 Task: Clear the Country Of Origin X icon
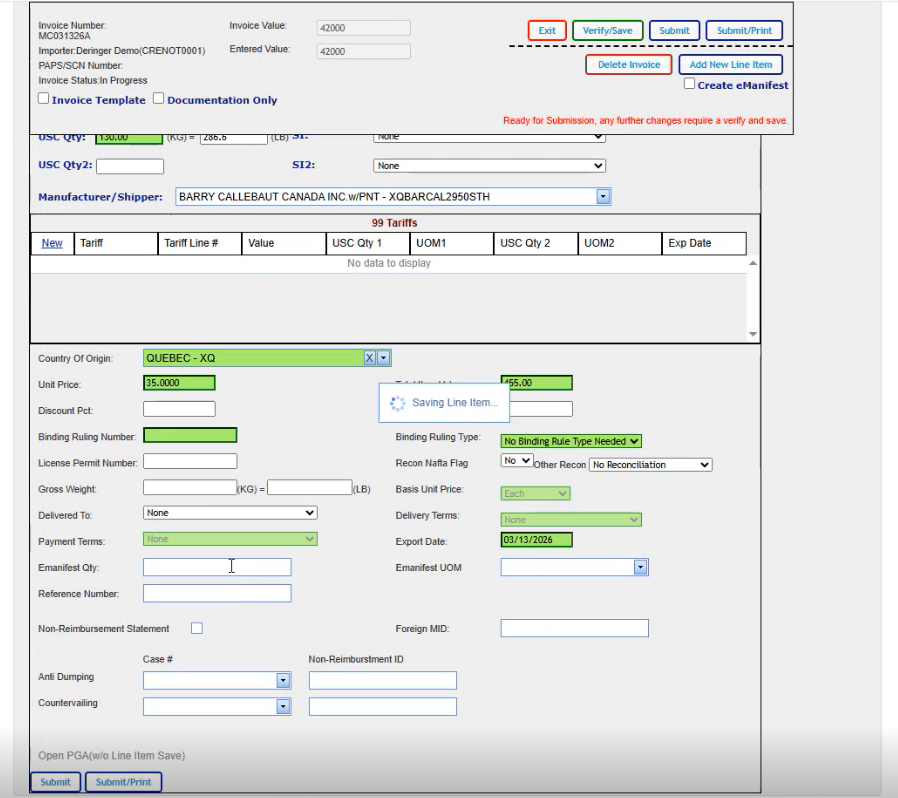[369, 358]
